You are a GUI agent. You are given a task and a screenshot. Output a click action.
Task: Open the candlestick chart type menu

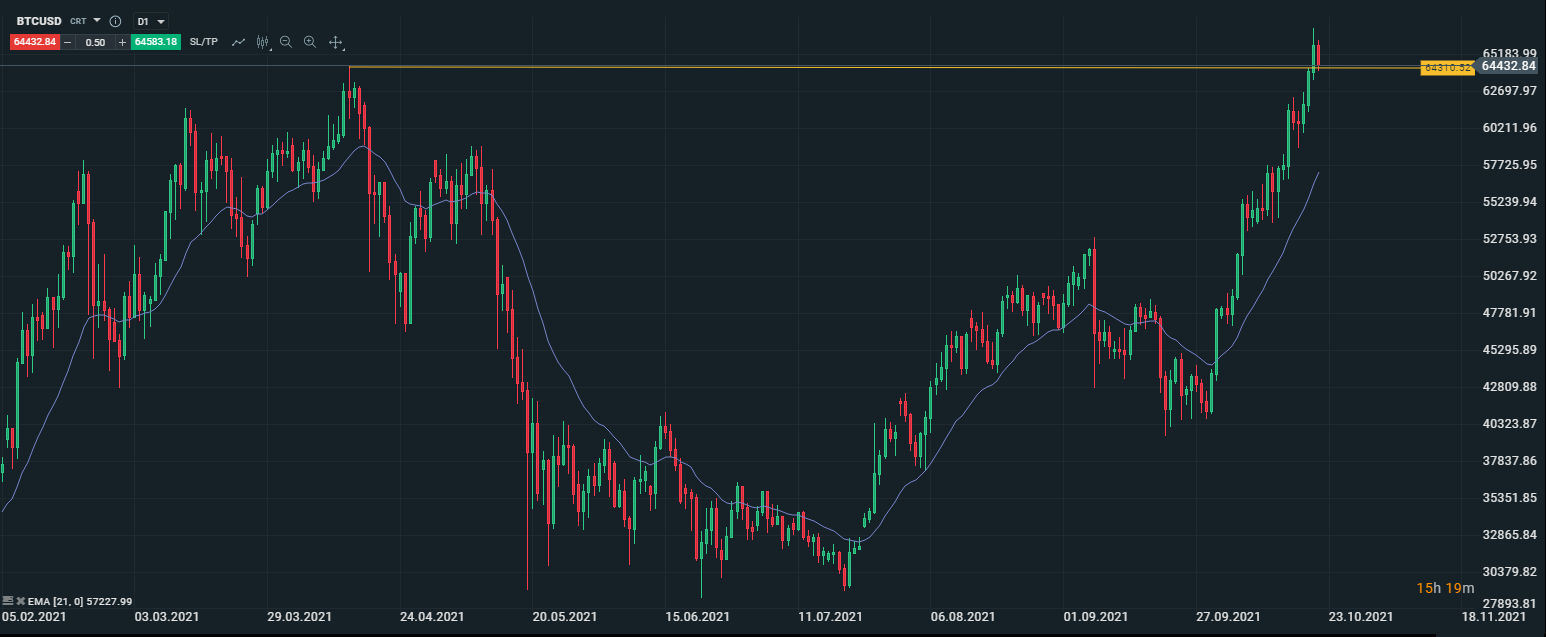(263, 42)
